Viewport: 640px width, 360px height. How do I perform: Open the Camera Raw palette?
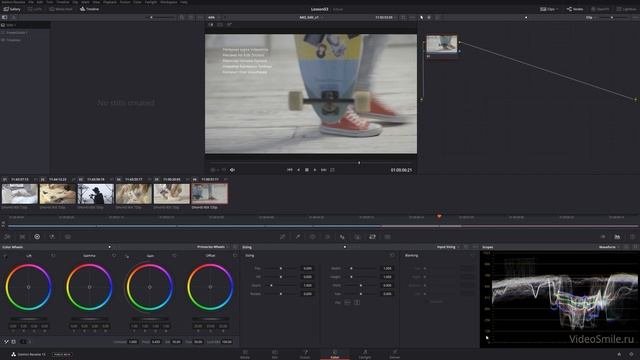coord(7,237)
